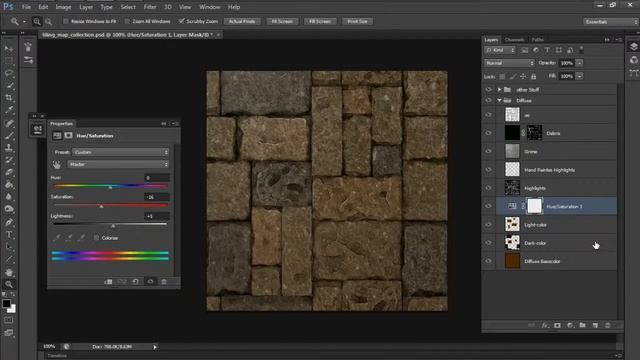
Task: Switch to the Channels tab
Action: [514, 40]
